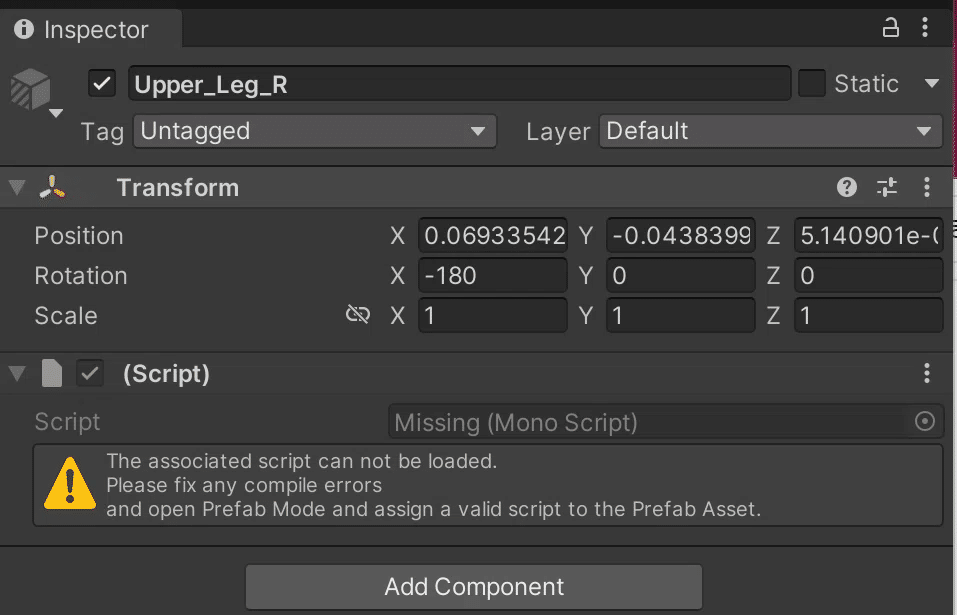The width and height of the screenshot is (957, 615).
Task: Open Transform component help reference
Action: [x=847, y=187]
